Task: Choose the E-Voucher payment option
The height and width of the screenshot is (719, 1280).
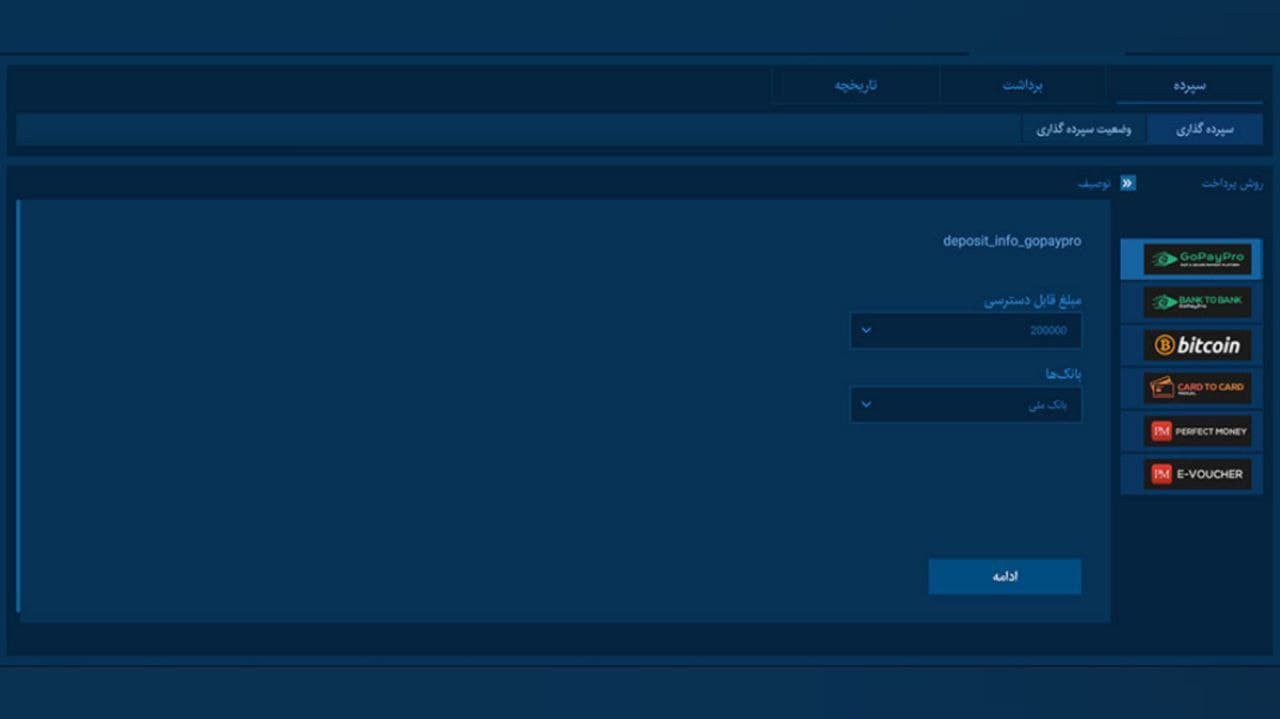Action: tap(1196, 474)
